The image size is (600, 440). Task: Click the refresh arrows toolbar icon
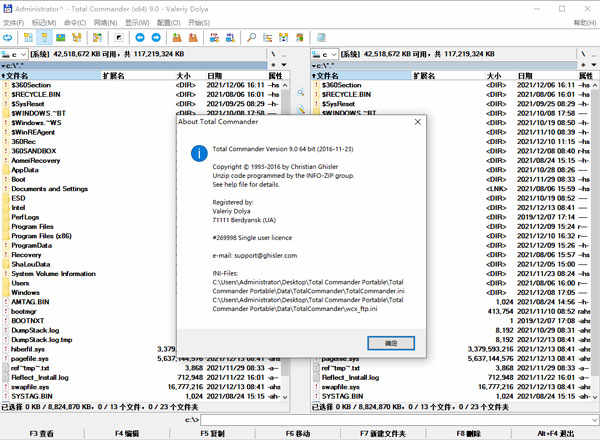coord(8,37)
